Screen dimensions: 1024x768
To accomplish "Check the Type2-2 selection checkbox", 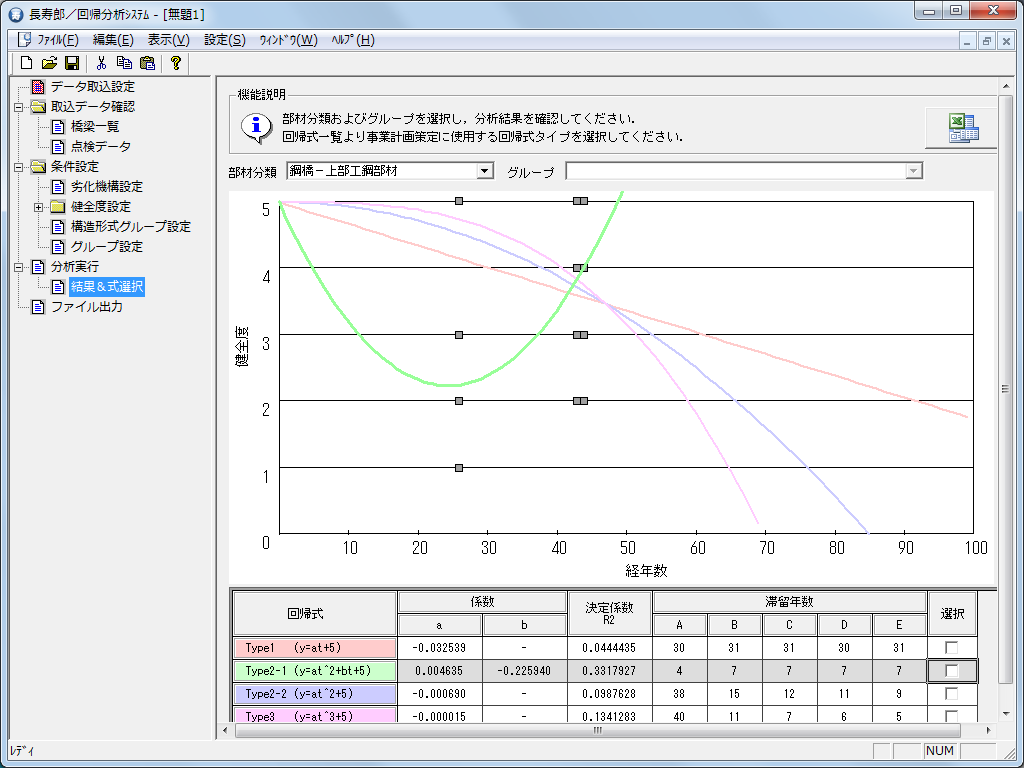I will tap(951, 693).
